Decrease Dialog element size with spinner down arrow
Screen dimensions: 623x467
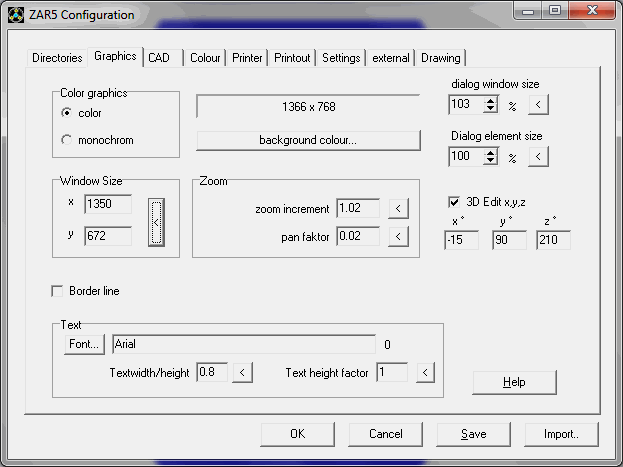coord(490,161)
